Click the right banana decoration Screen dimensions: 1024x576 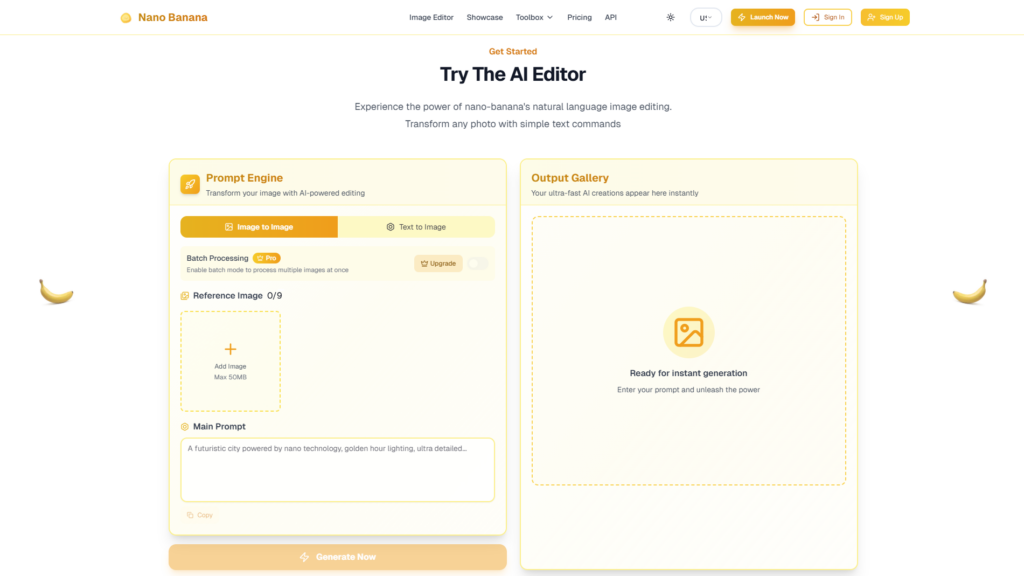pos(969,291)
